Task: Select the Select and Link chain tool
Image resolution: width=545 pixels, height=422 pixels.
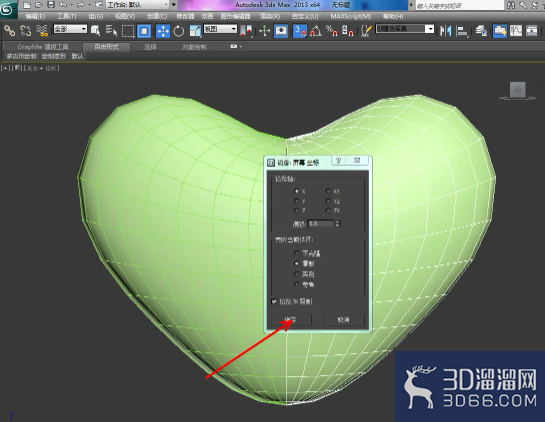Action: point(9,31)
